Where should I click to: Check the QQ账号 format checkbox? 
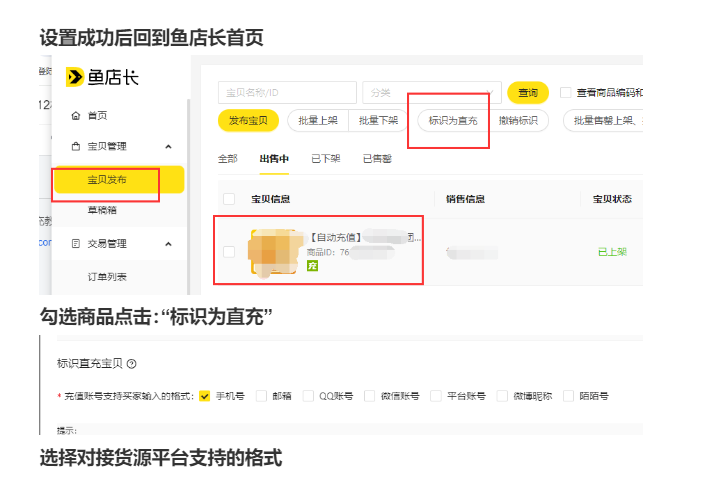click(308, 396)
